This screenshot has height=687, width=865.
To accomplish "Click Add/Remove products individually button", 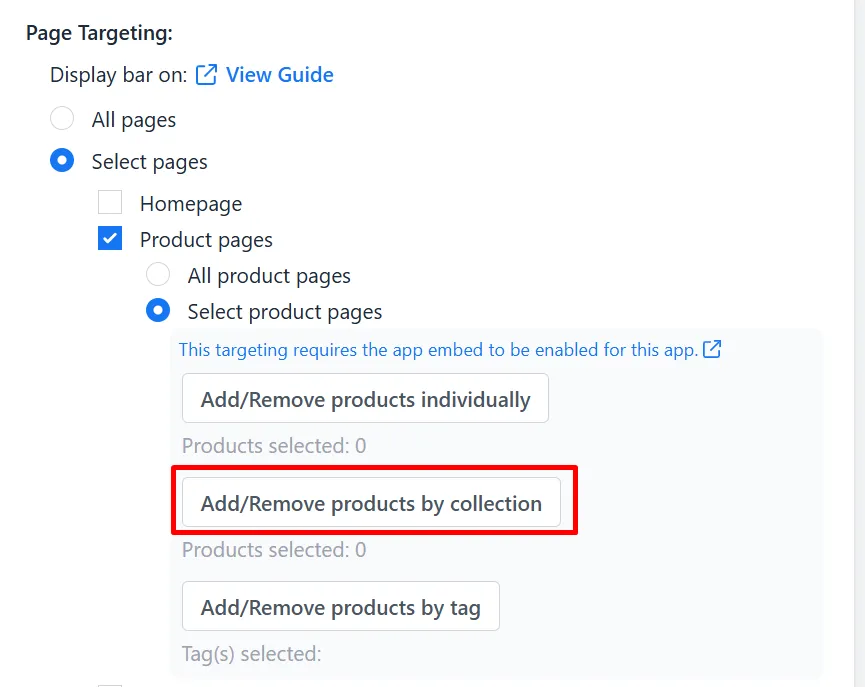I will [365, 398].
